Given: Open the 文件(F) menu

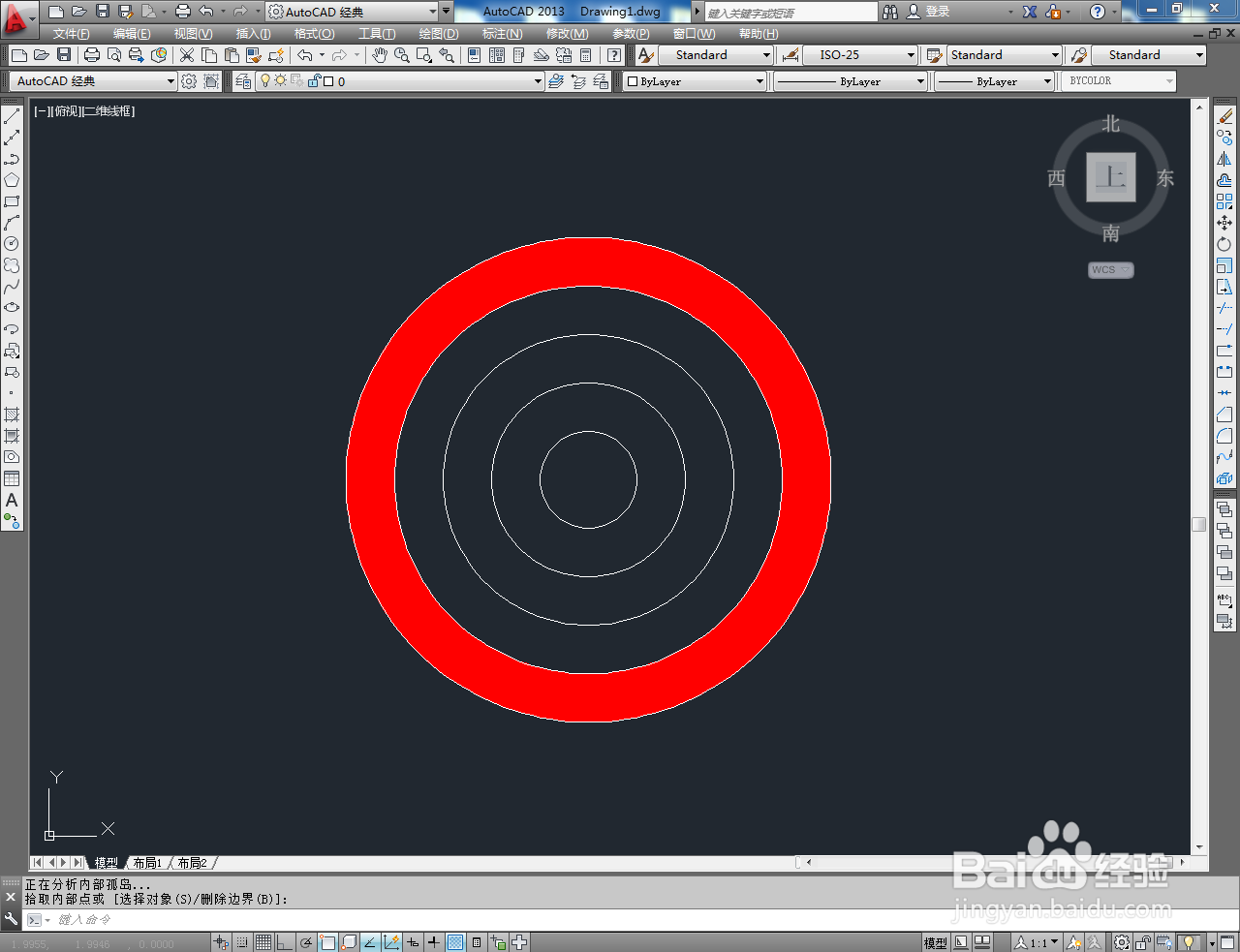Looking at the screenshot, I should [71, 34].
